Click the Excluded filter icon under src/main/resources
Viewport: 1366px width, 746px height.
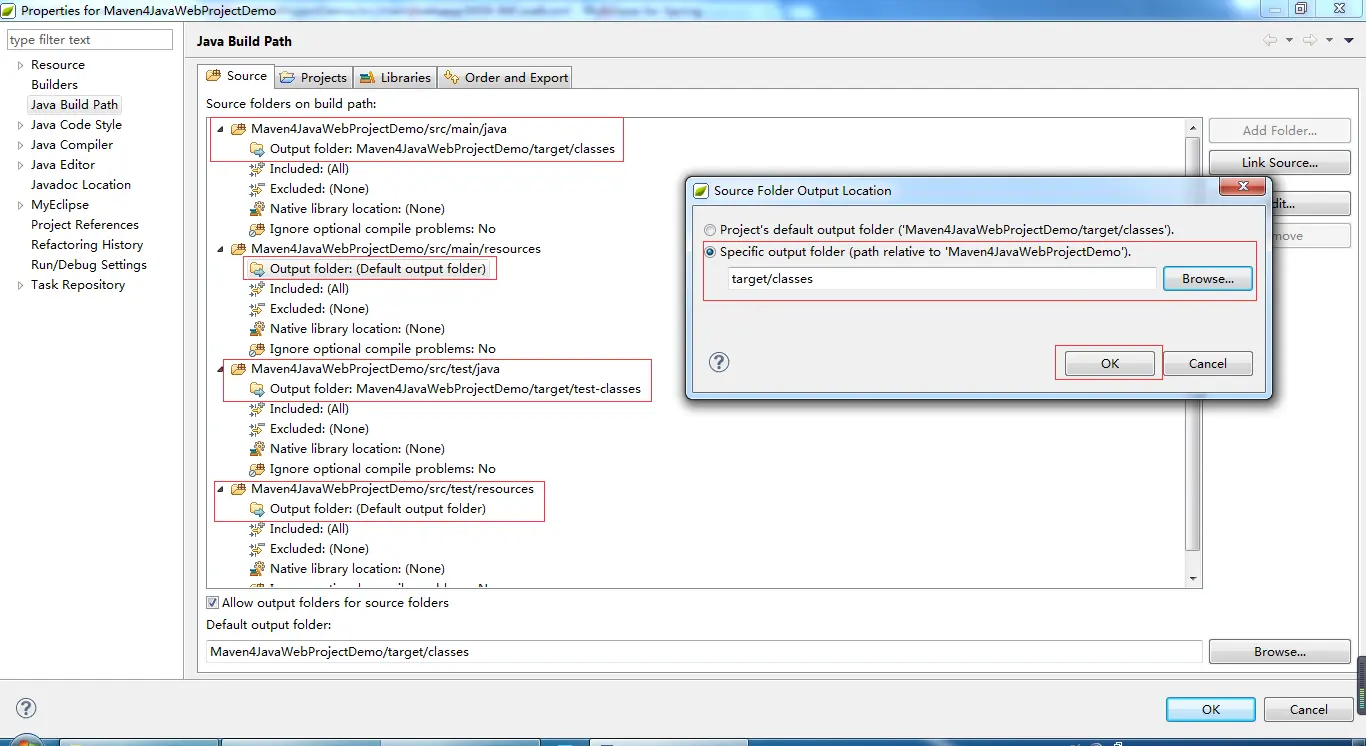pos(257,309)
